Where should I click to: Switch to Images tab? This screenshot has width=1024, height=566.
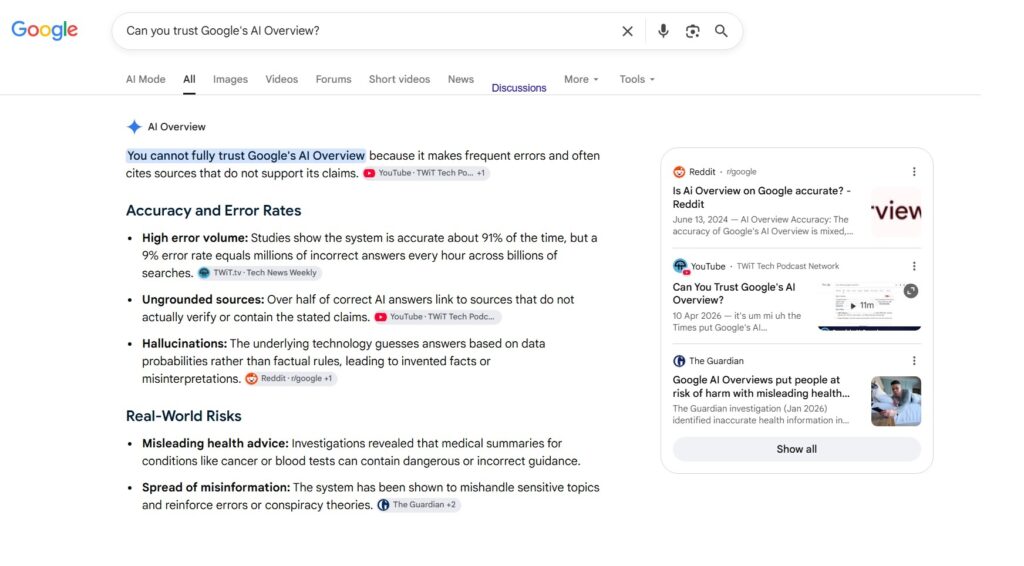[231, 79]
